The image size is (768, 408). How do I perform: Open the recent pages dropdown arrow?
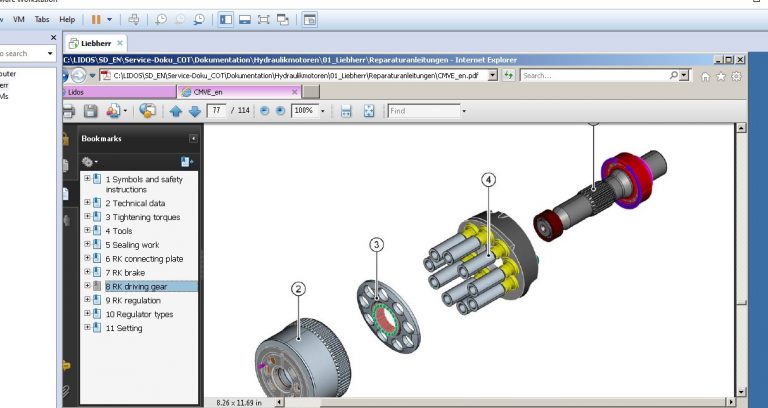click(x=92, y=76)
